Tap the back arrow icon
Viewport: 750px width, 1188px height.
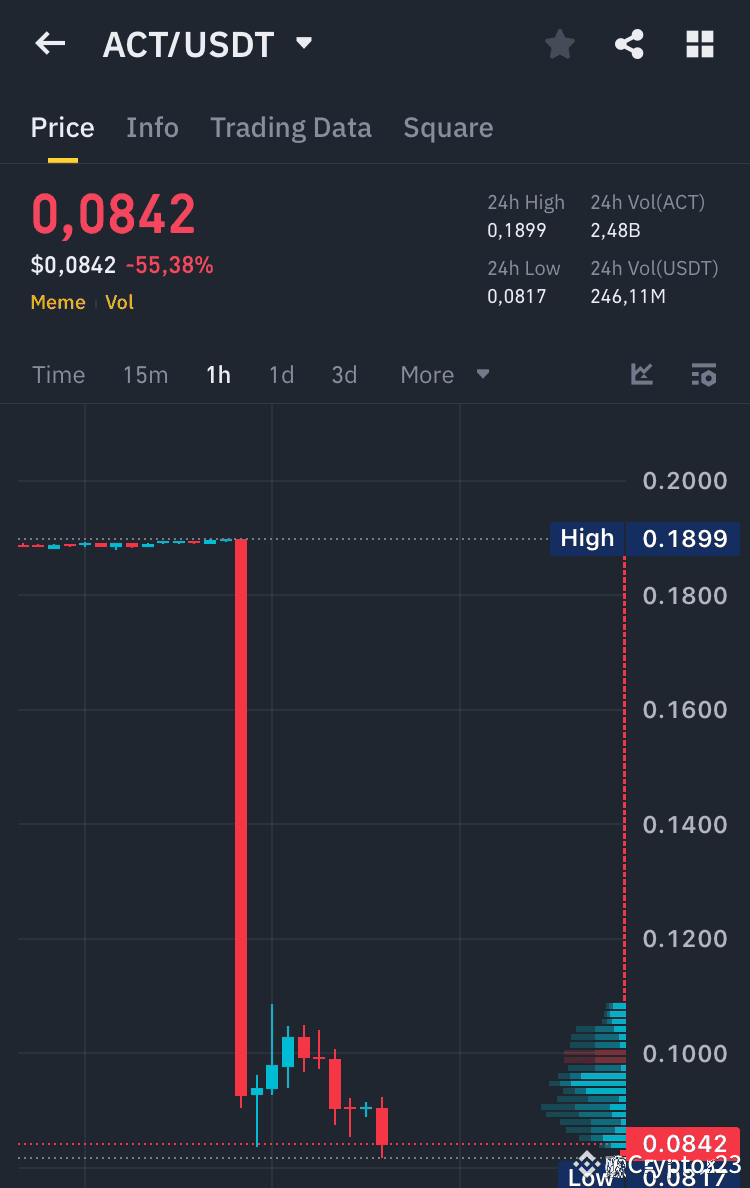tap(50, 43)
